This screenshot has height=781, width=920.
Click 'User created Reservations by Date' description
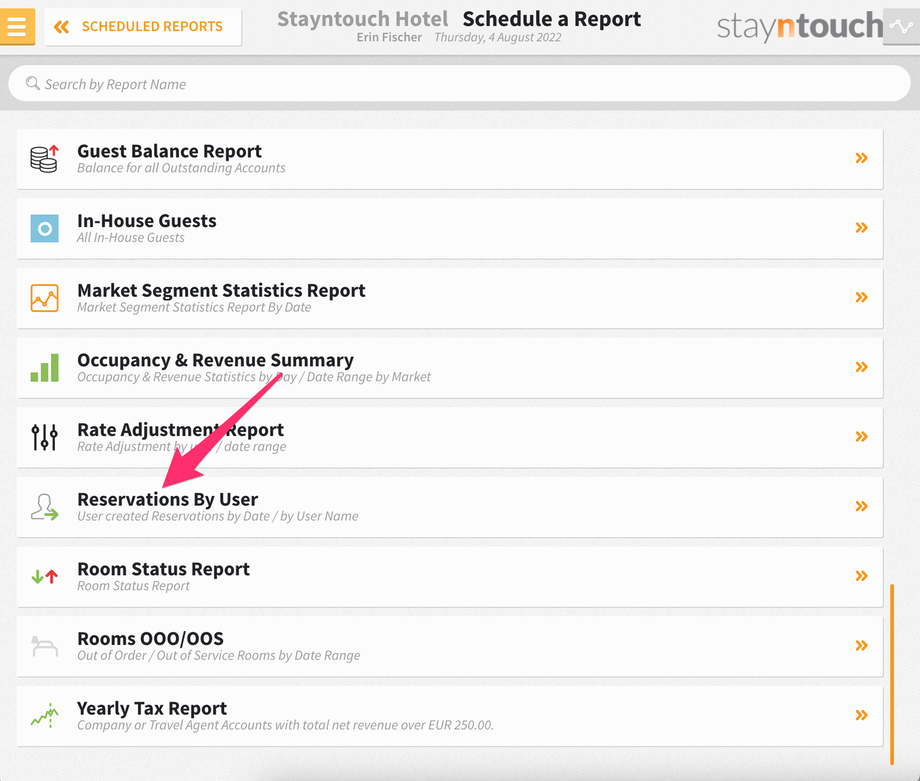tap(218, 516)
